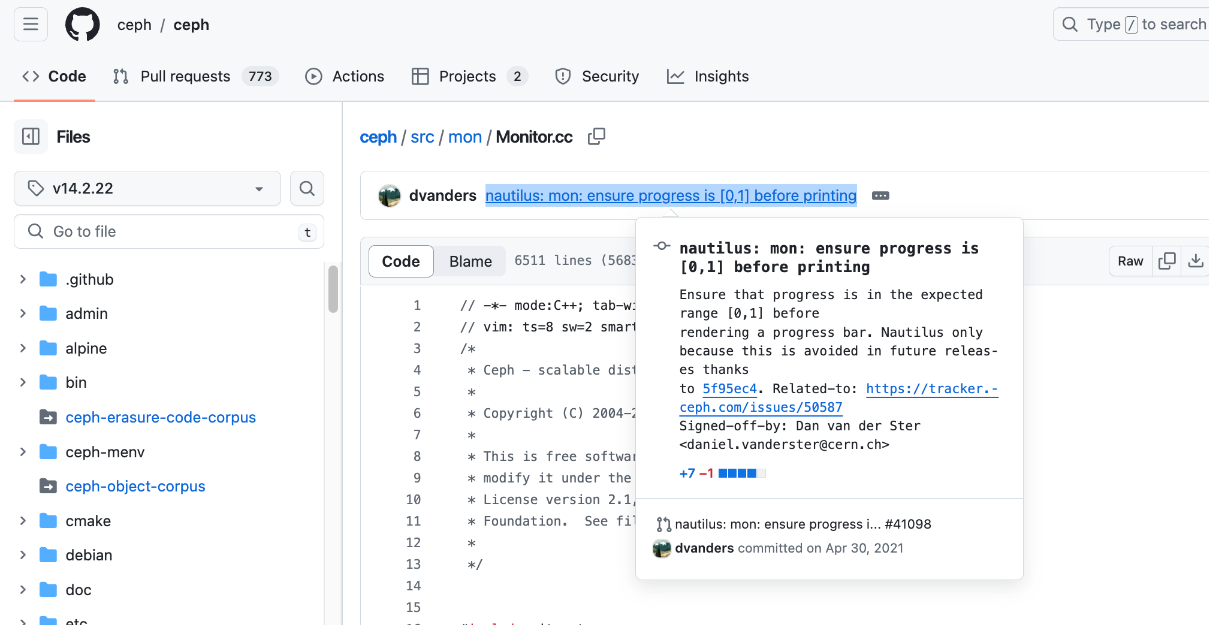Screen dimensions: 1209x625
Task: Go to the GitHub home logo
Action: 82,25
